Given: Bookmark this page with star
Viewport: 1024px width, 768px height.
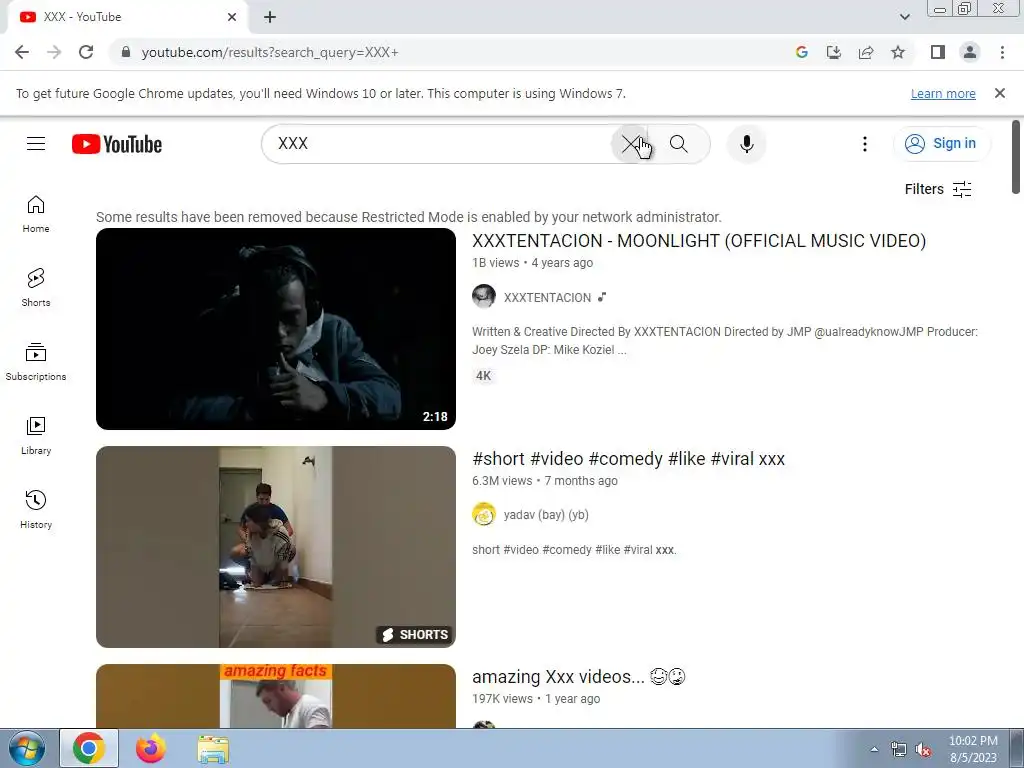Looking at the screenshot, I should pyautogui.click(x=898, y=52).
